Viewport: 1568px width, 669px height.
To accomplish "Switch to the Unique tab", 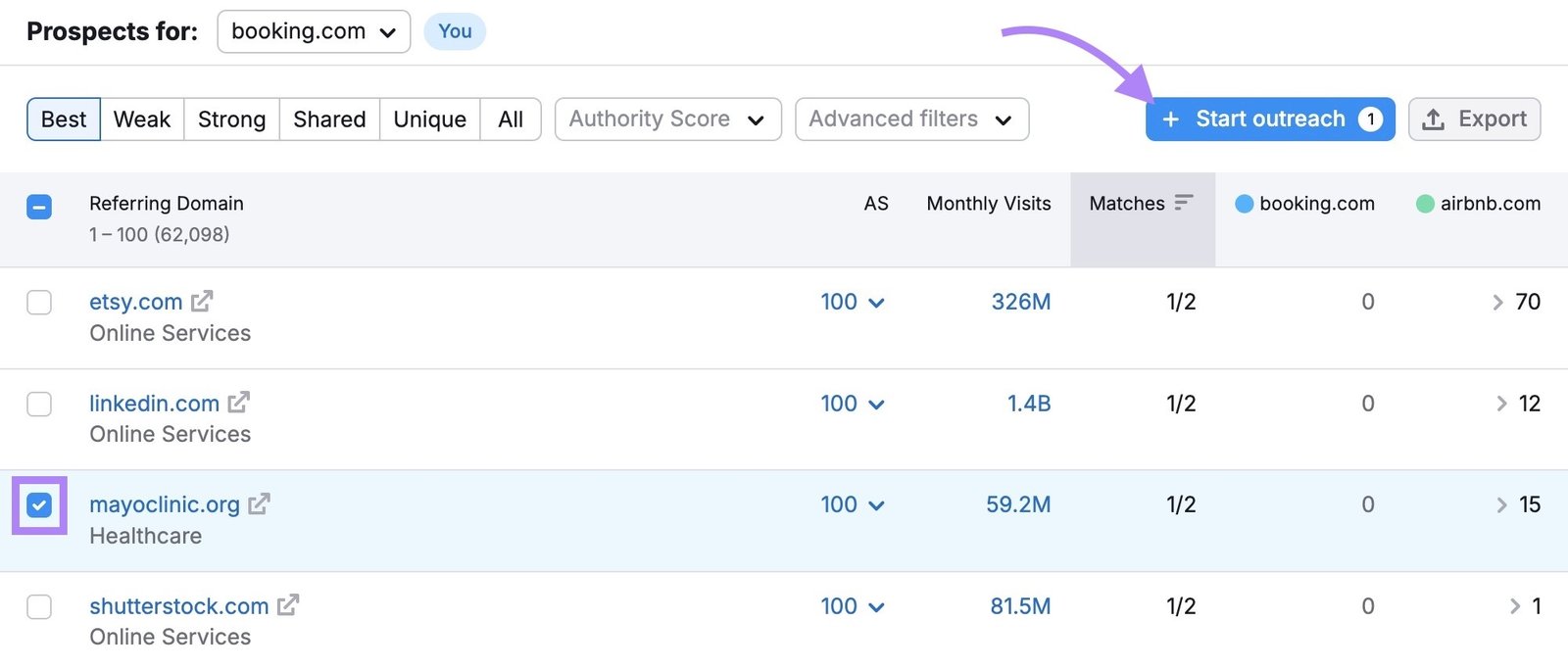I will (x=430, y=119).
